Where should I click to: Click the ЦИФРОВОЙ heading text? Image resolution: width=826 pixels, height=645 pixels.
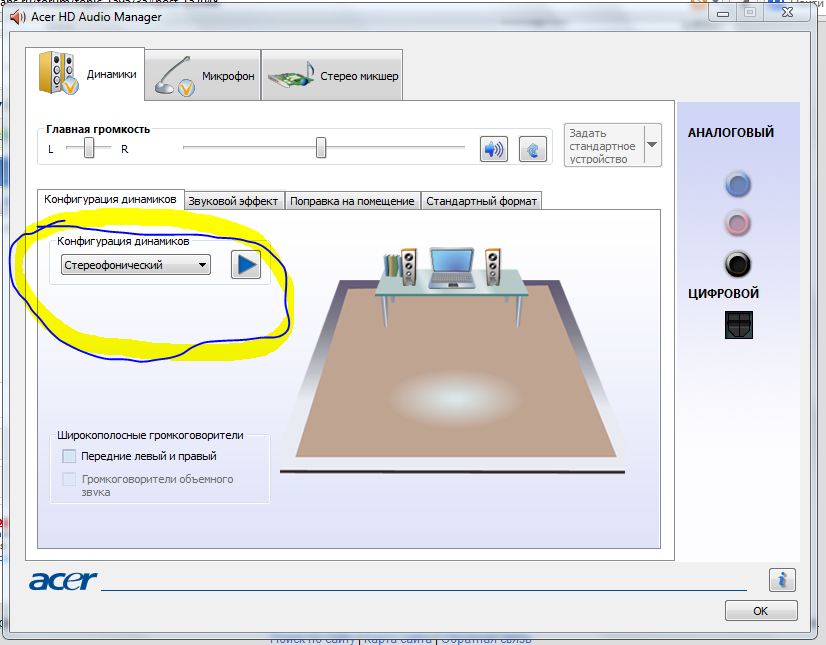coord(723,293)
